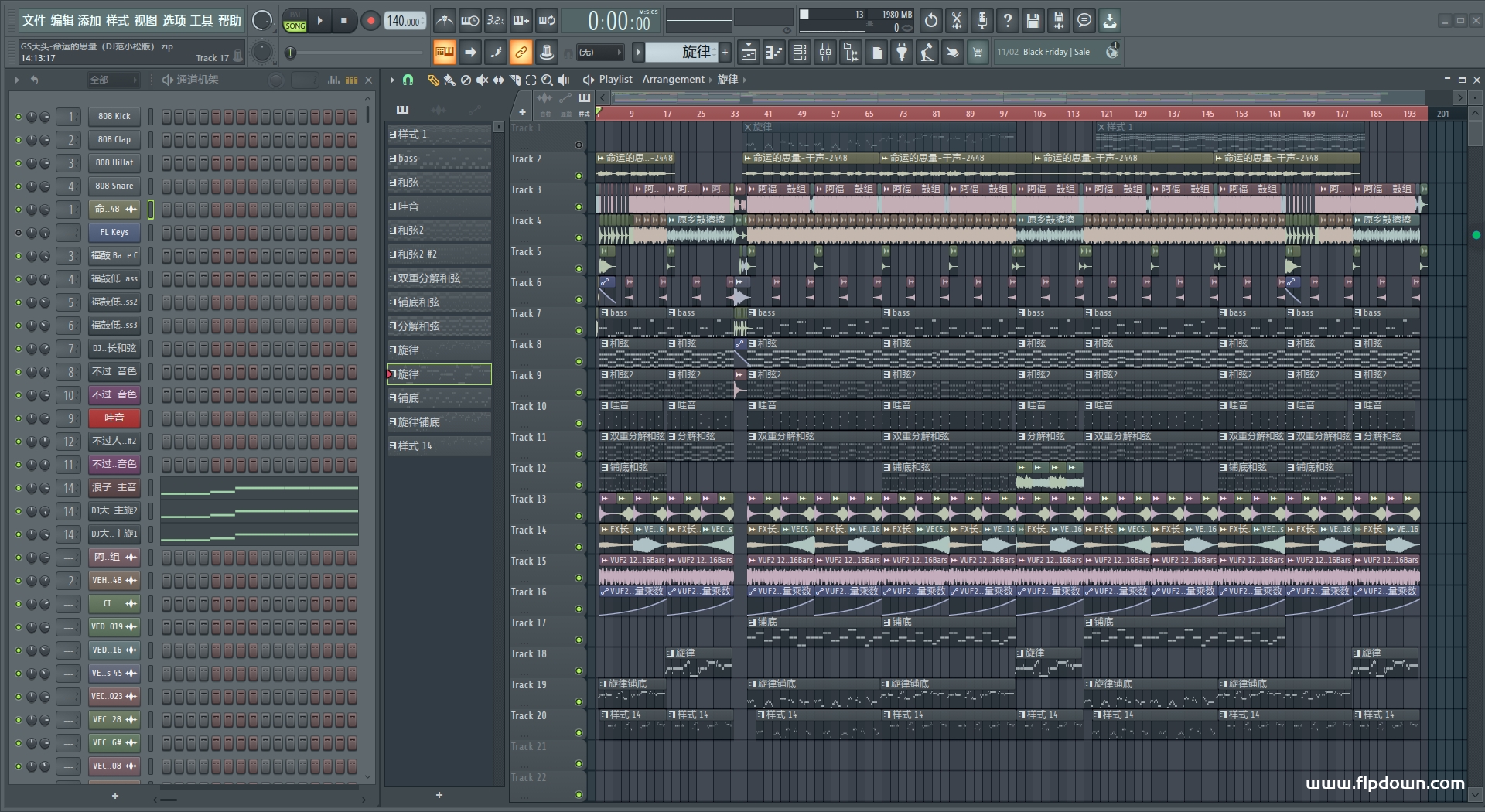The height and width of the screenshot is (812, 1485).
Task: Select the playlist Mute tool
Action: tap(483, 80)
